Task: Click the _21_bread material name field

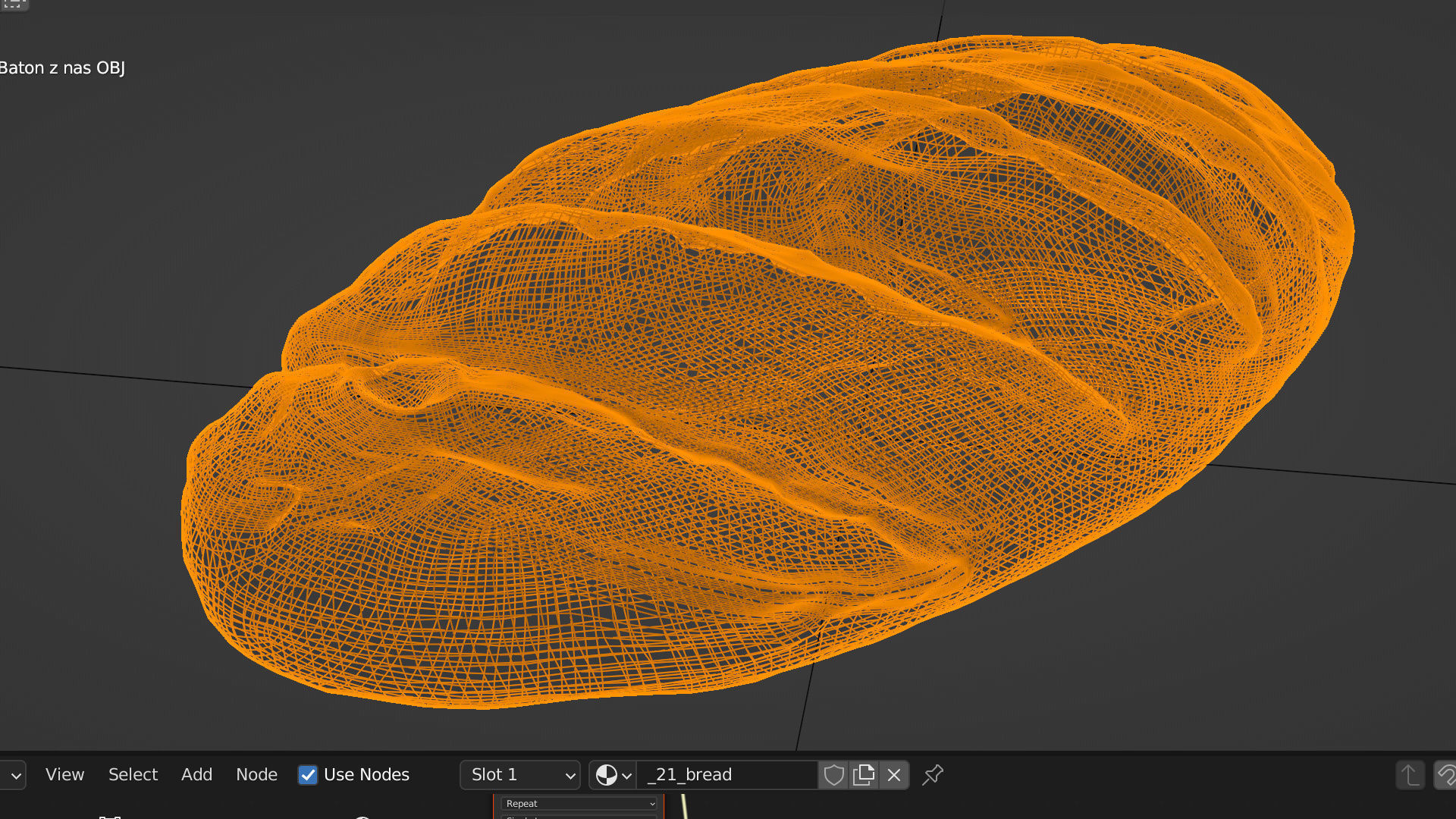Action: coord(728,775)
